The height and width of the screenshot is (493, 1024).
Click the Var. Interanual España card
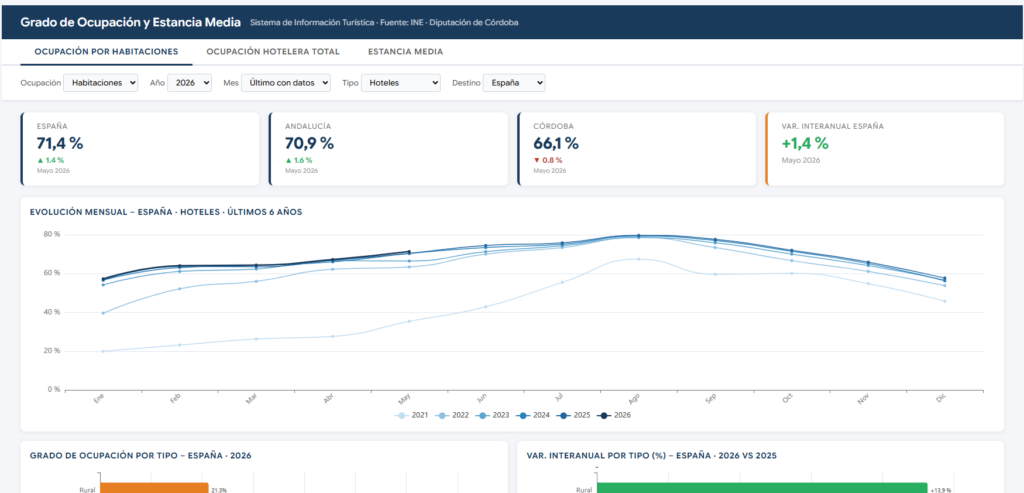884,149
